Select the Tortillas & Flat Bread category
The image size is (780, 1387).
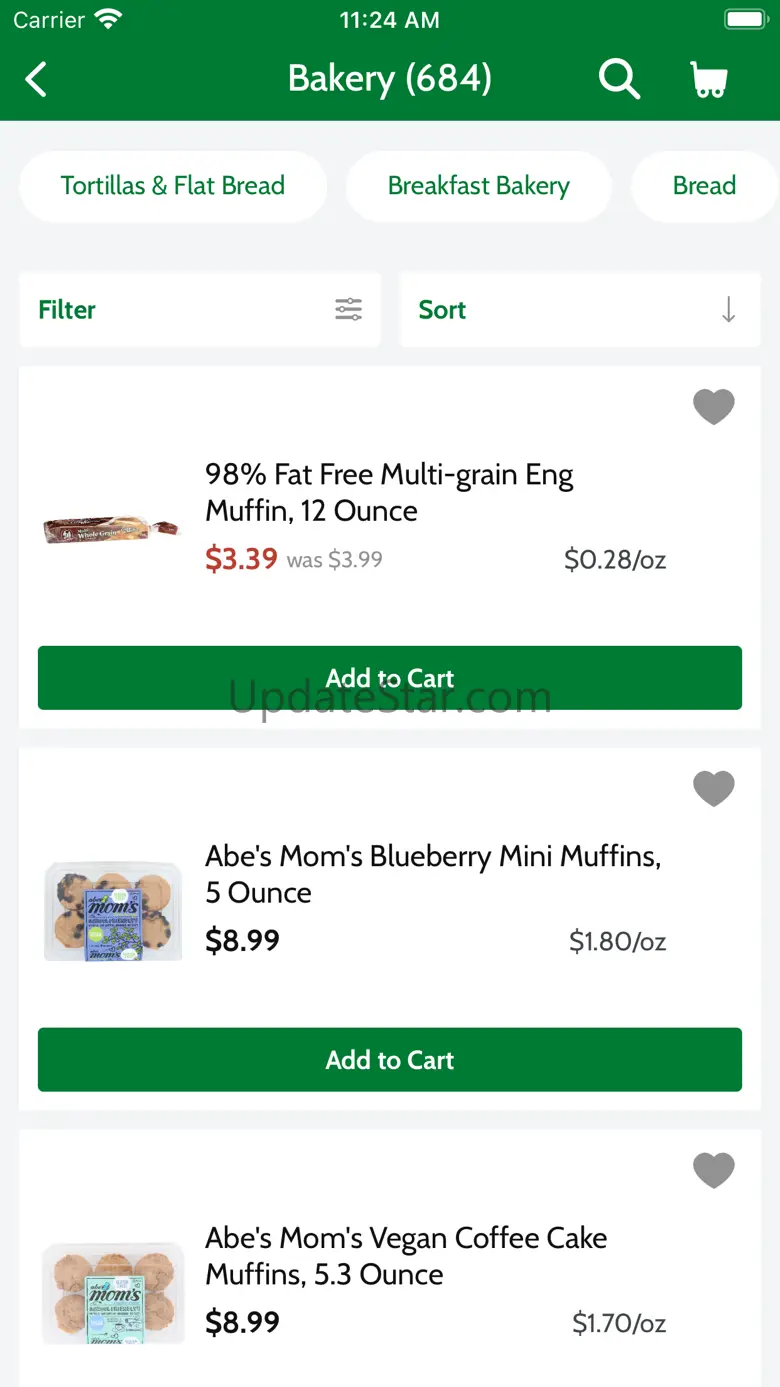[x=173, y=186]
